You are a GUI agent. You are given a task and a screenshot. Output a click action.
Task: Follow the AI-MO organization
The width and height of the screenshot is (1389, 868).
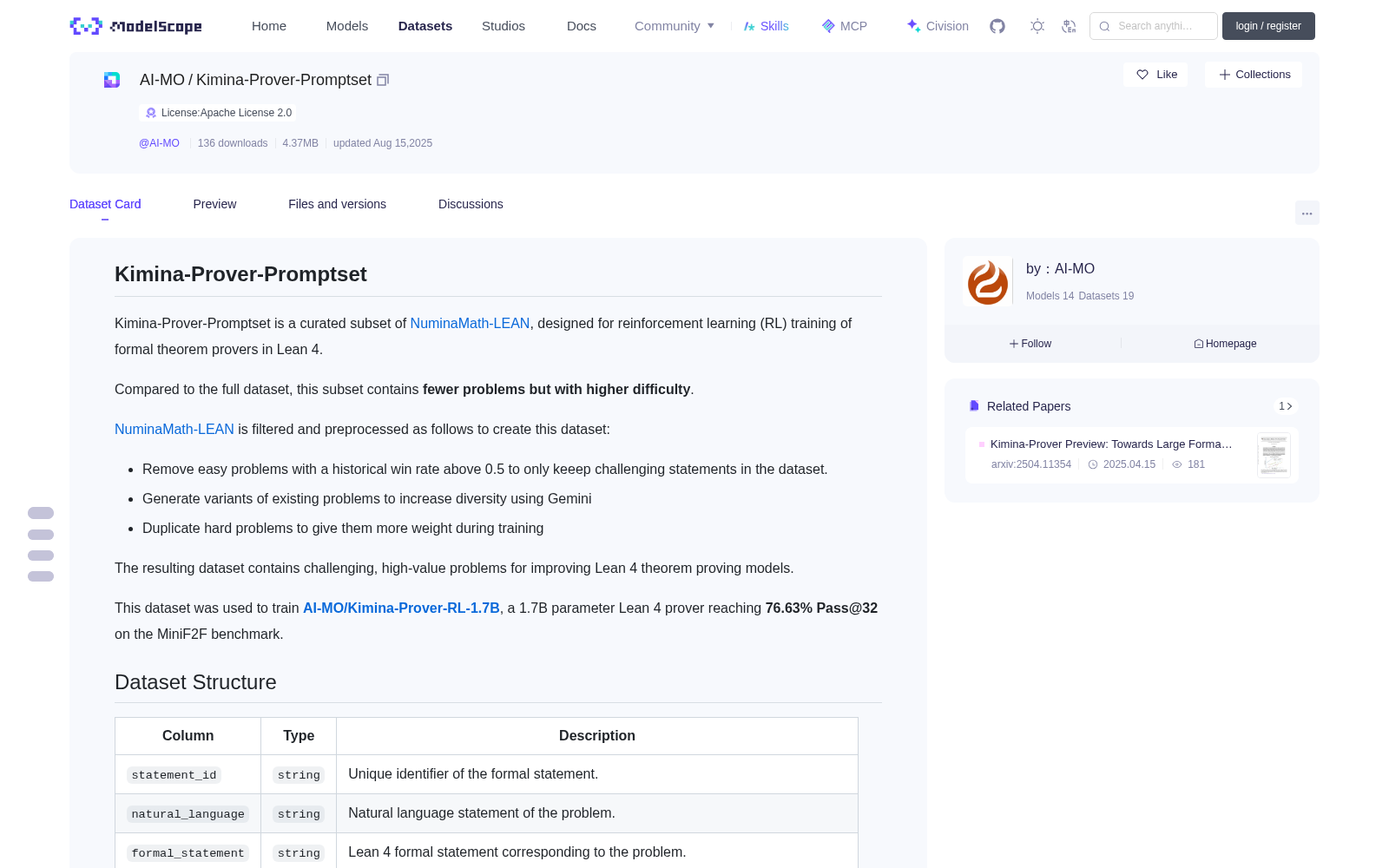pos(1030,344)
